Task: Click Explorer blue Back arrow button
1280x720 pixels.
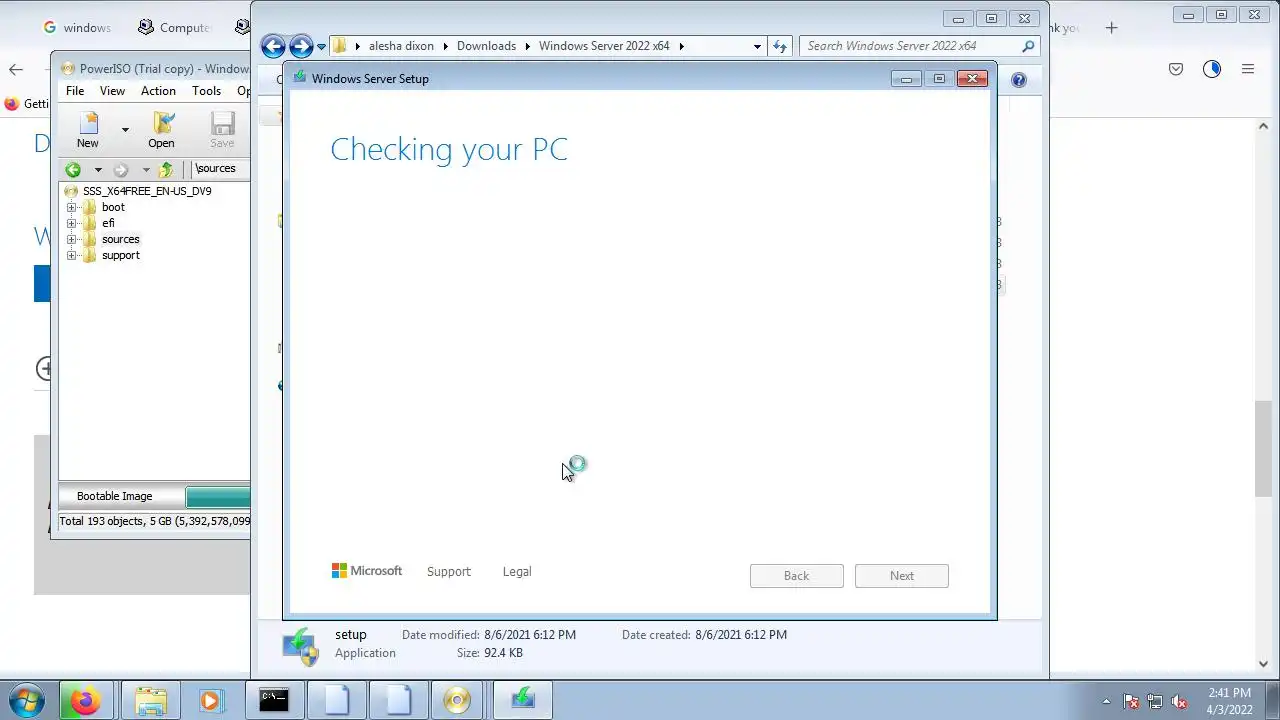Action: point(273,46)
